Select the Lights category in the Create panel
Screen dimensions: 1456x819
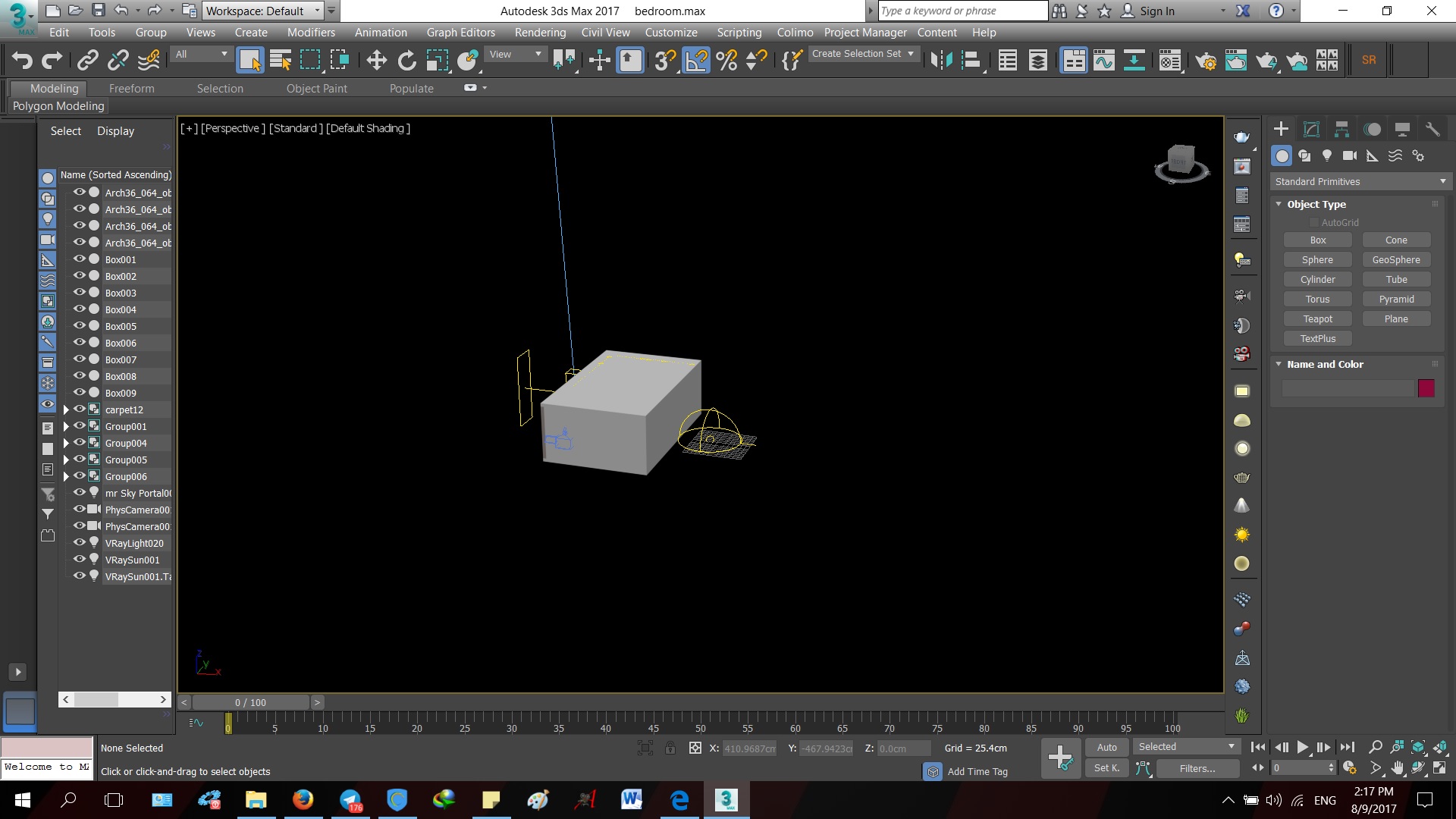pyautogui.click(x=1327, y=155)
